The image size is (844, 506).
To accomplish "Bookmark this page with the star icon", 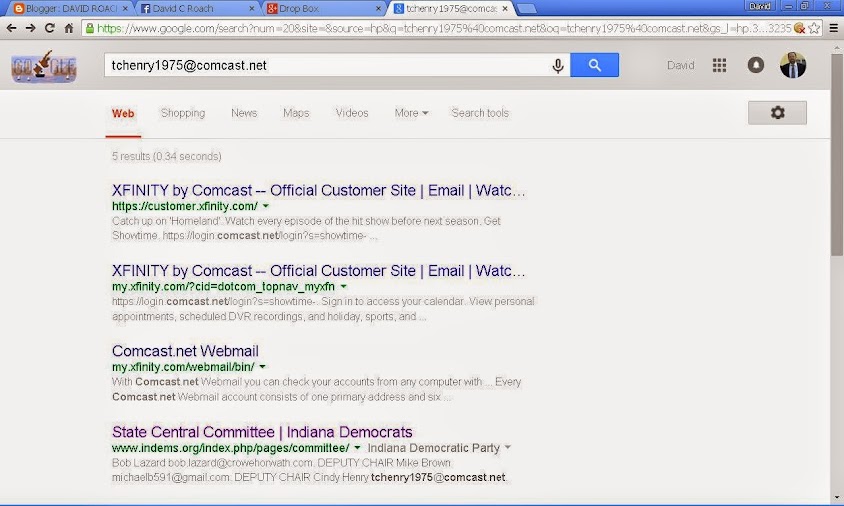I will [814, 28].
